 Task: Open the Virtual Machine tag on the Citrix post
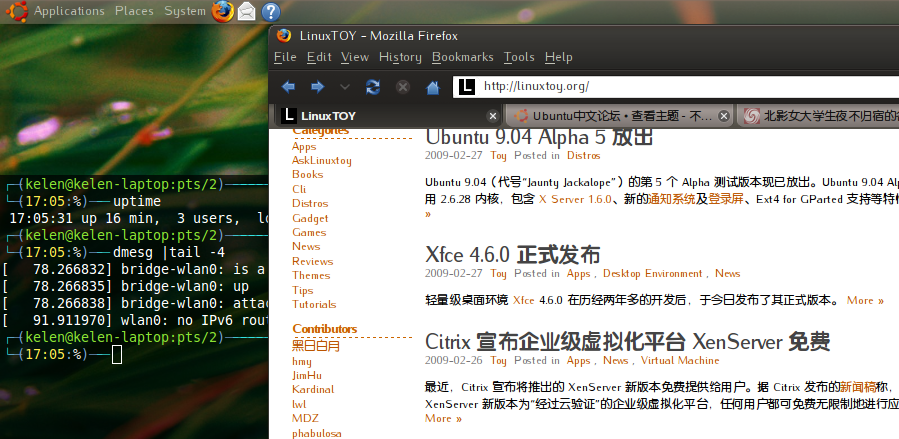tap(680, 361)
